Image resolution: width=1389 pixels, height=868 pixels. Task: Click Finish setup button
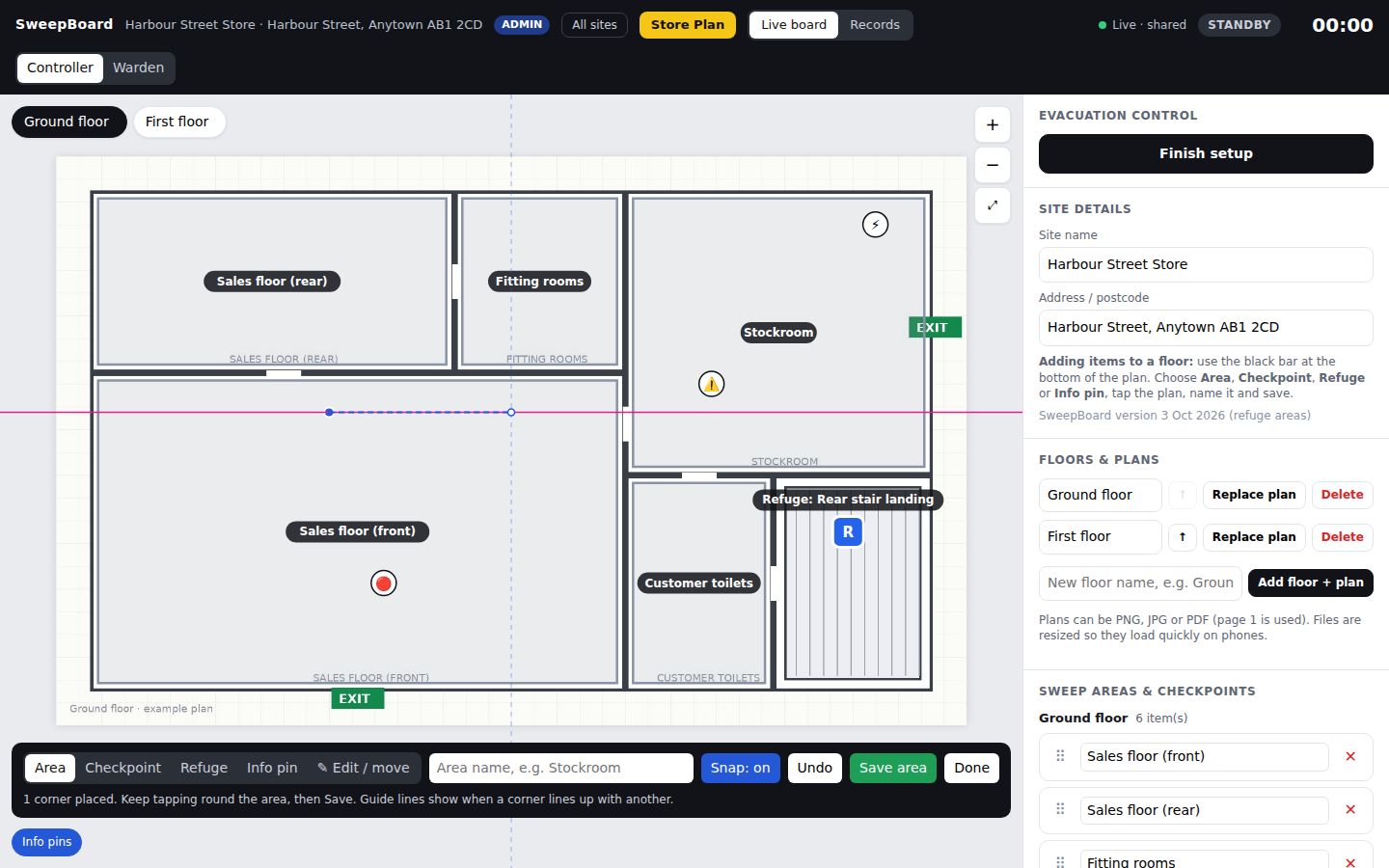point(1206,153)
